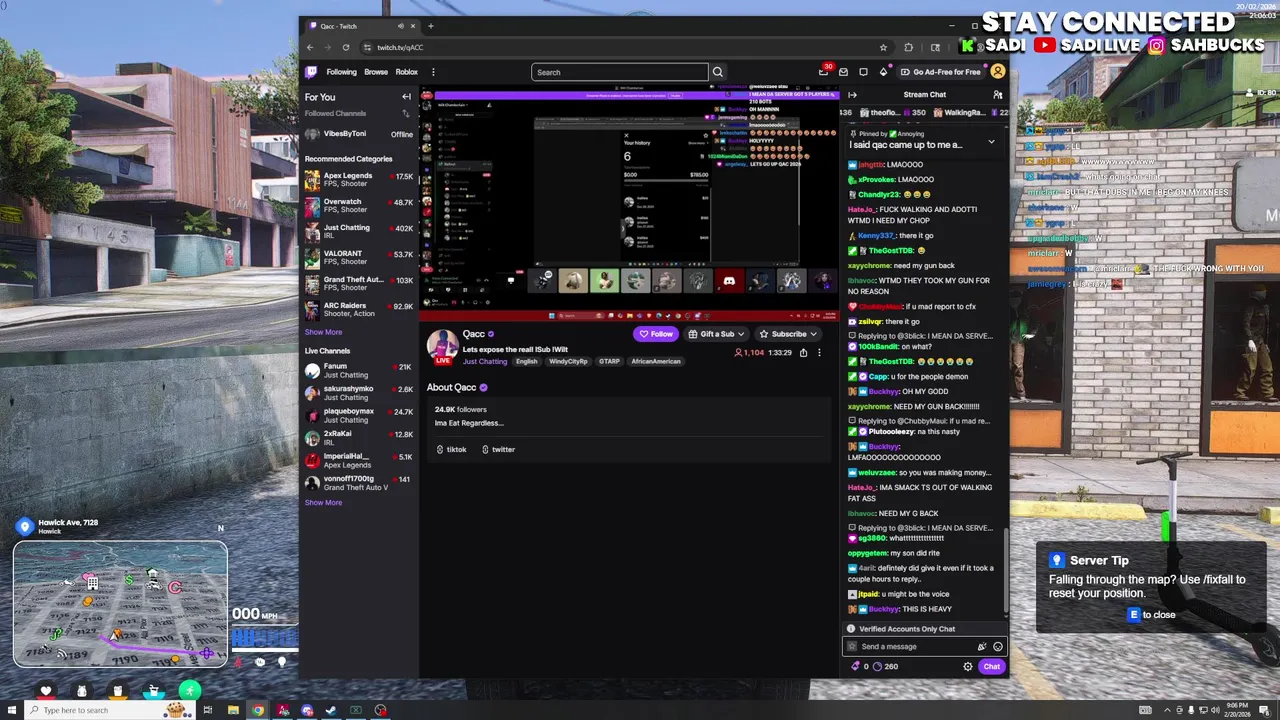This screenshot has width=1280, height=720.
Task: Open Overwatch category in sidebar
Action: (359, 206)
